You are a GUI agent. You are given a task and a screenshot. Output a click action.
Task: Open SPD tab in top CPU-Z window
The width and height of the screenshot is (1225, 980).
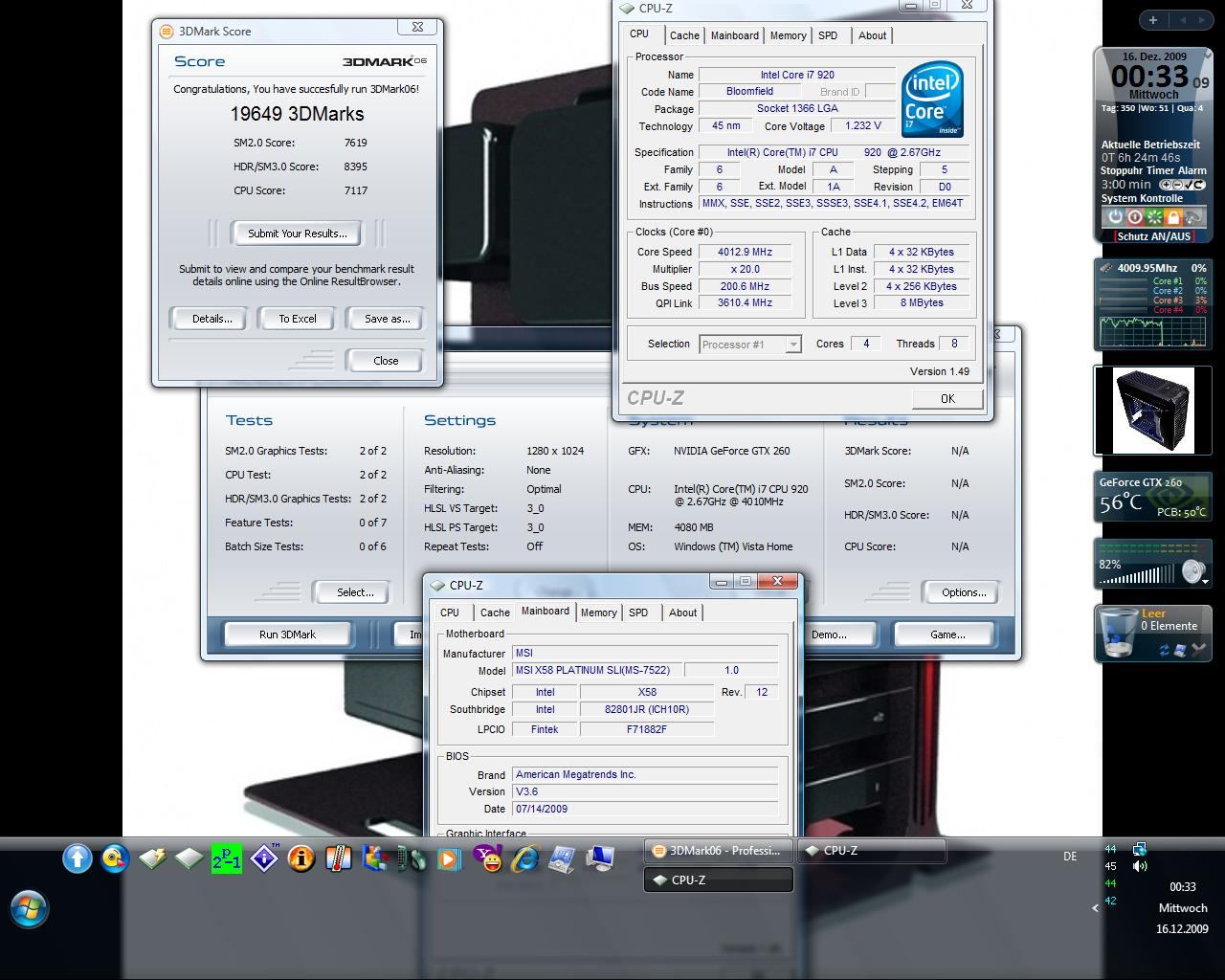click(x=828, y=35)
